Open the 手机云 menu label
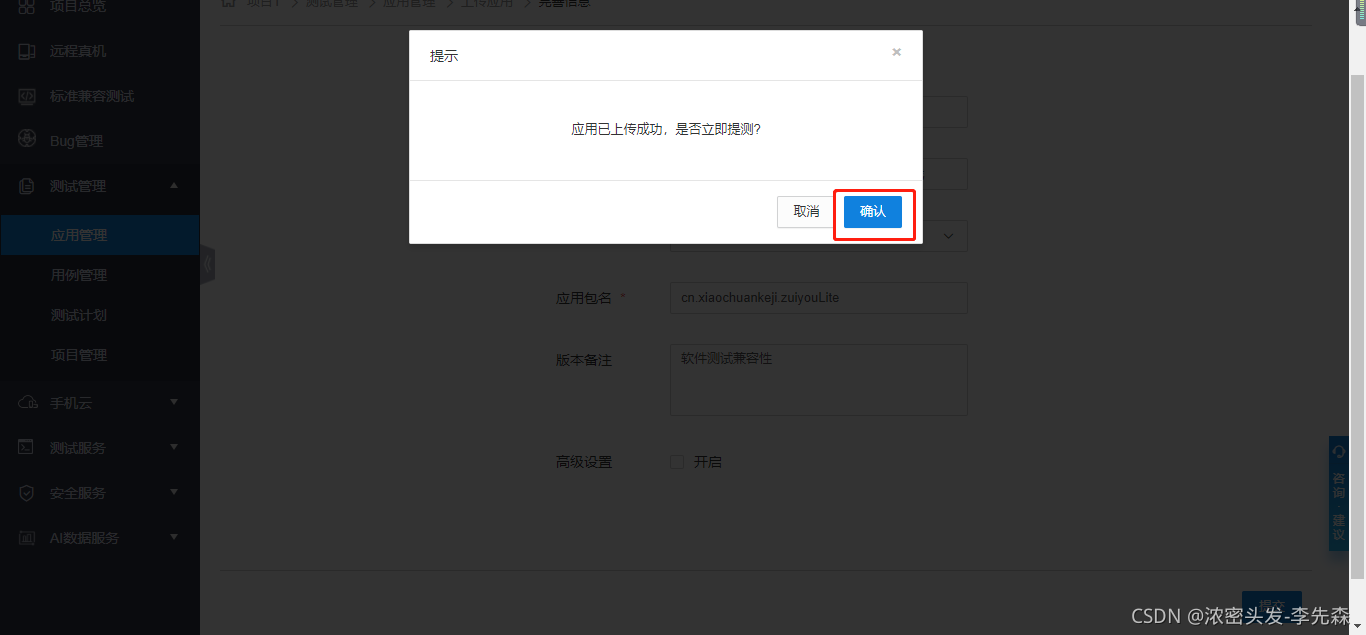1366x635 pixels. tap(71, 403)
